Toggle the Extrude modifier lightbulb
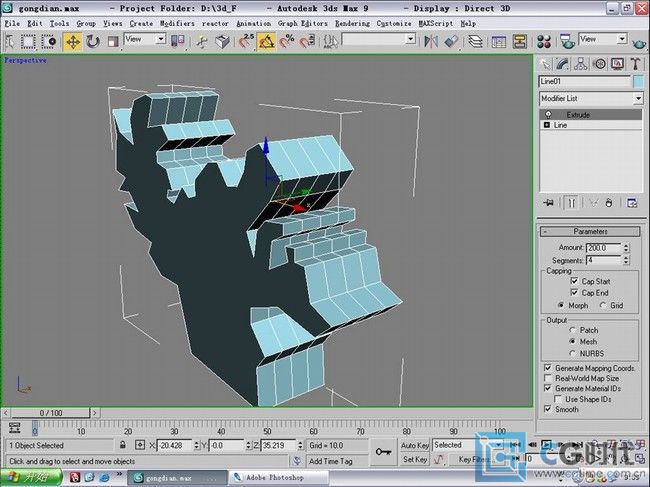The width and height of the screenshot is (650, 487). point(548,114)
